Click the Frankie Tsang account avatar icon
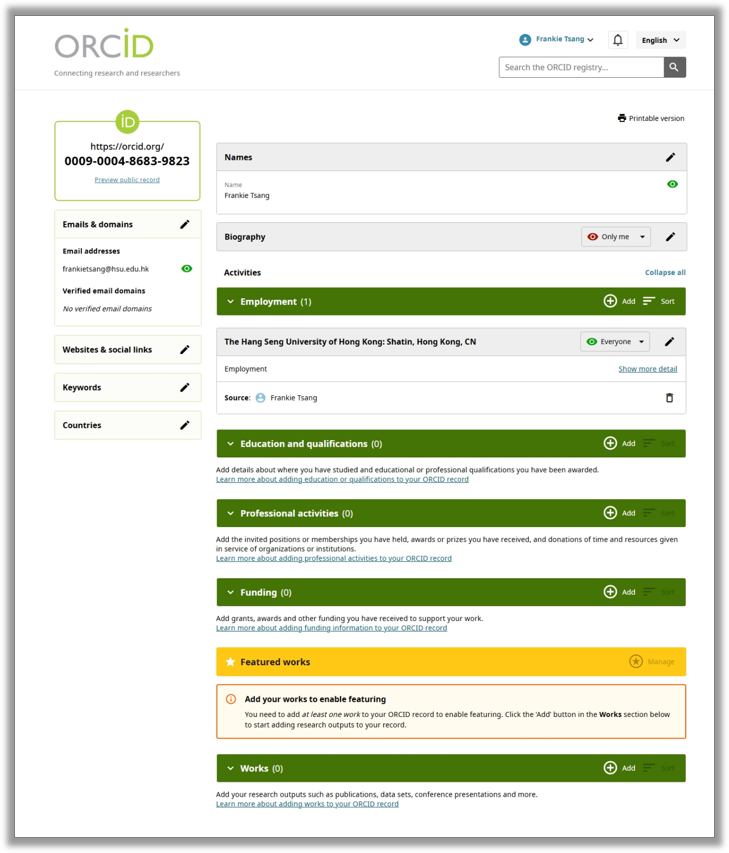Image resolution: width=729 pixels, height=853 pixels. 525,40
